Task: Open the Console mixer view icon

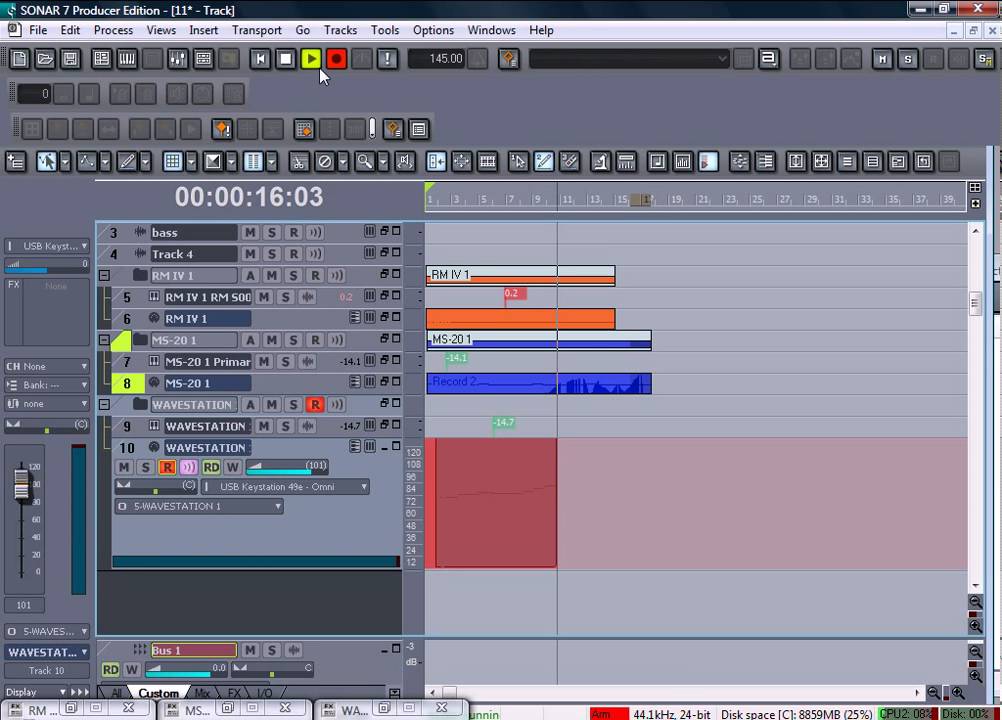Action: (x=178, y=59)
